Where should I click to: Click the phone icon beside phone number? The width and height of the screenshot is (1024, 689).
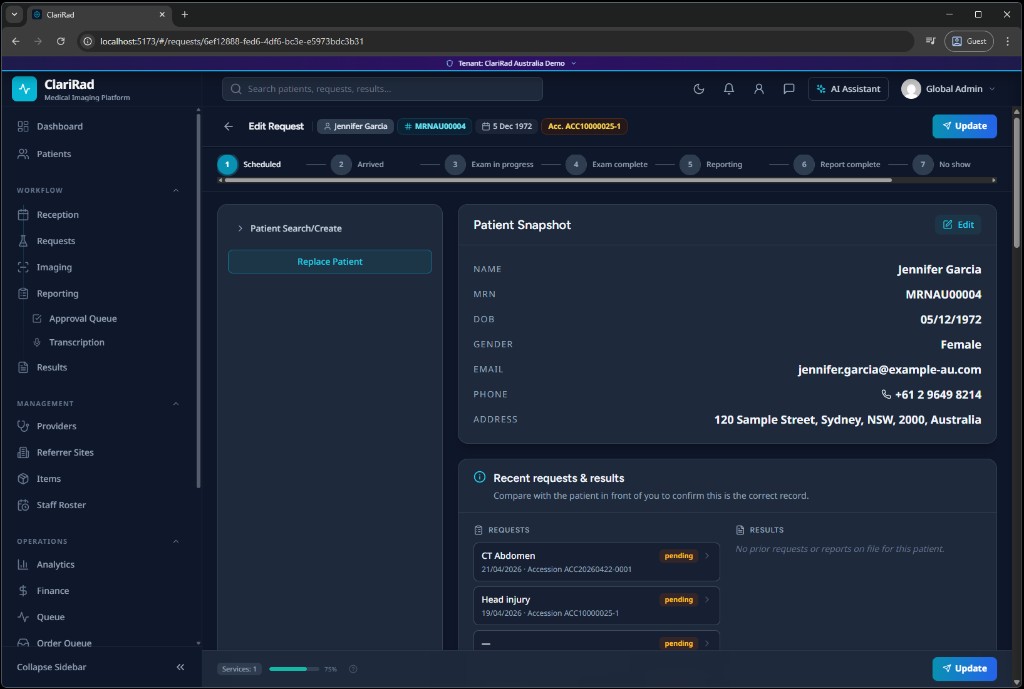click(886, 394)
